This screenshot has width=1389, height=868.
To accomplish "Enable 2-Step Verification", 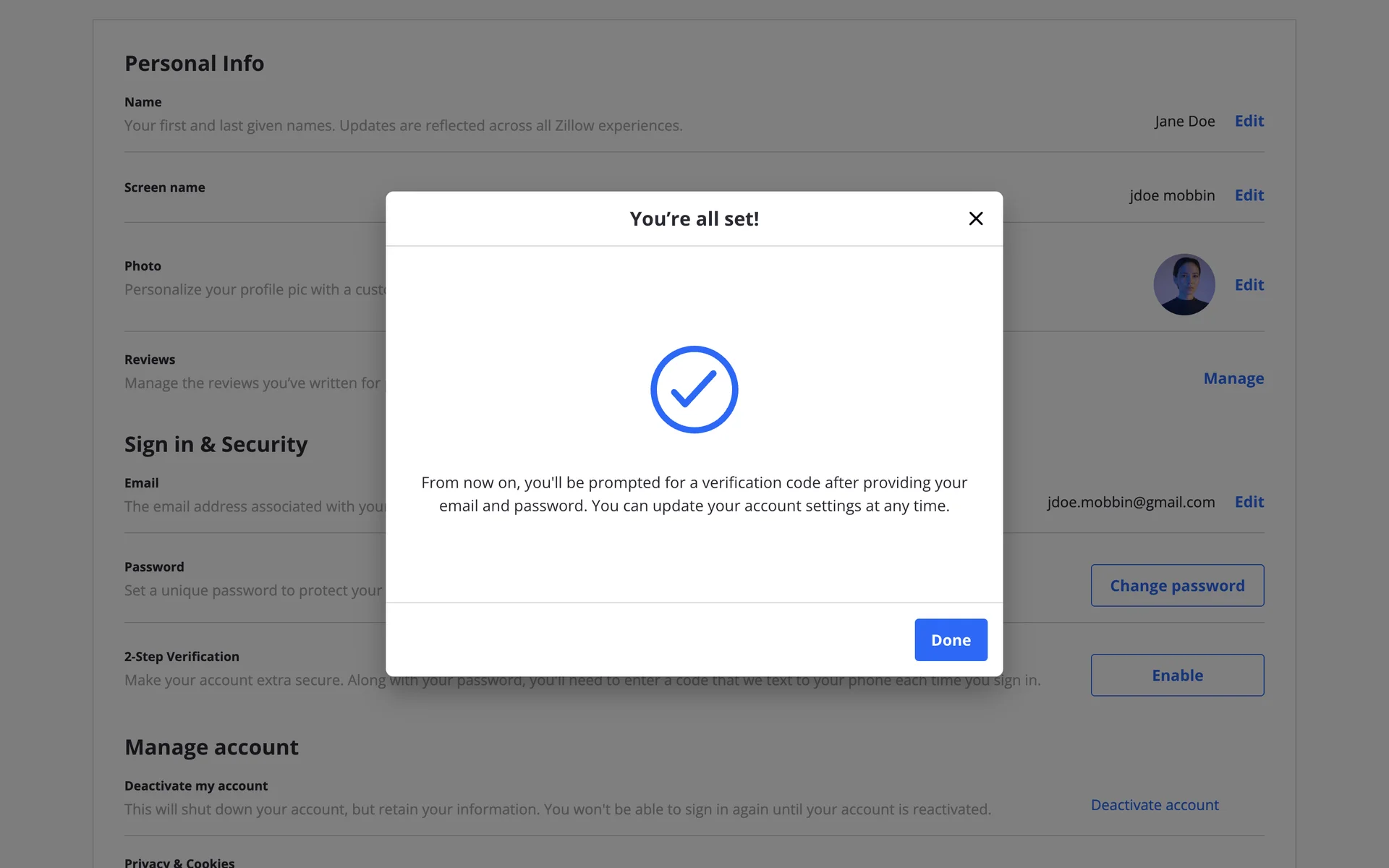I will pyautogui.click(x=1177, y=675).
